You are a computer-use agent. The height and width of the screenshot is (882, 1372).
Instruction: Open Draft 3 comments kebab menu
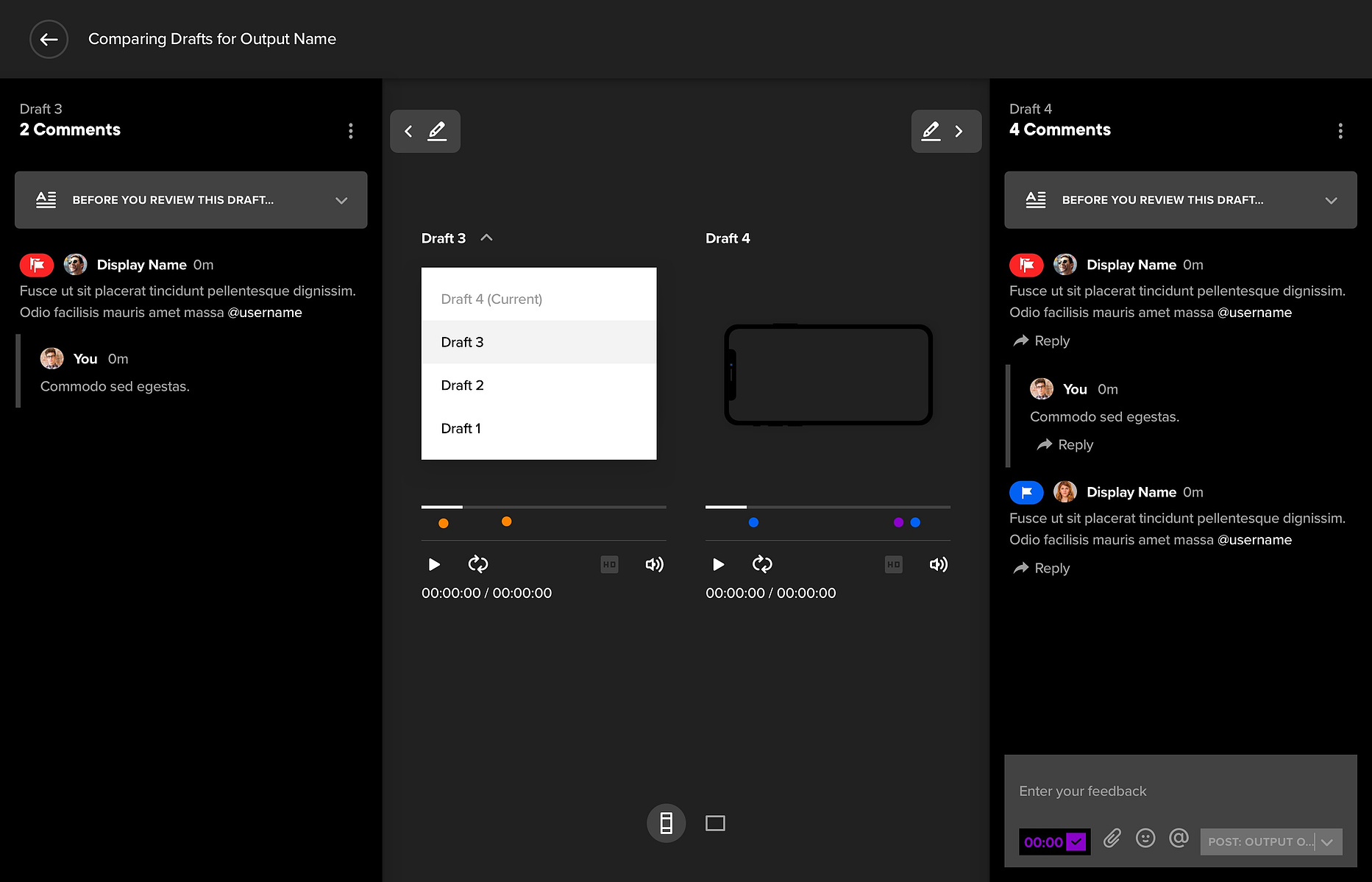click(x=350, y=131)
